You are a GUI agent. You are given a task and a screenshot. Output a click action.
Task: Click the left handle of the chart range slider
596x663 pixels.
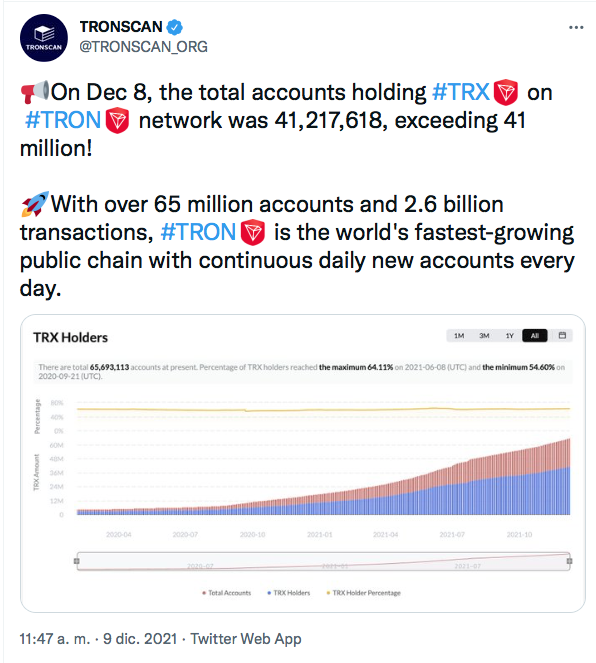77,561
